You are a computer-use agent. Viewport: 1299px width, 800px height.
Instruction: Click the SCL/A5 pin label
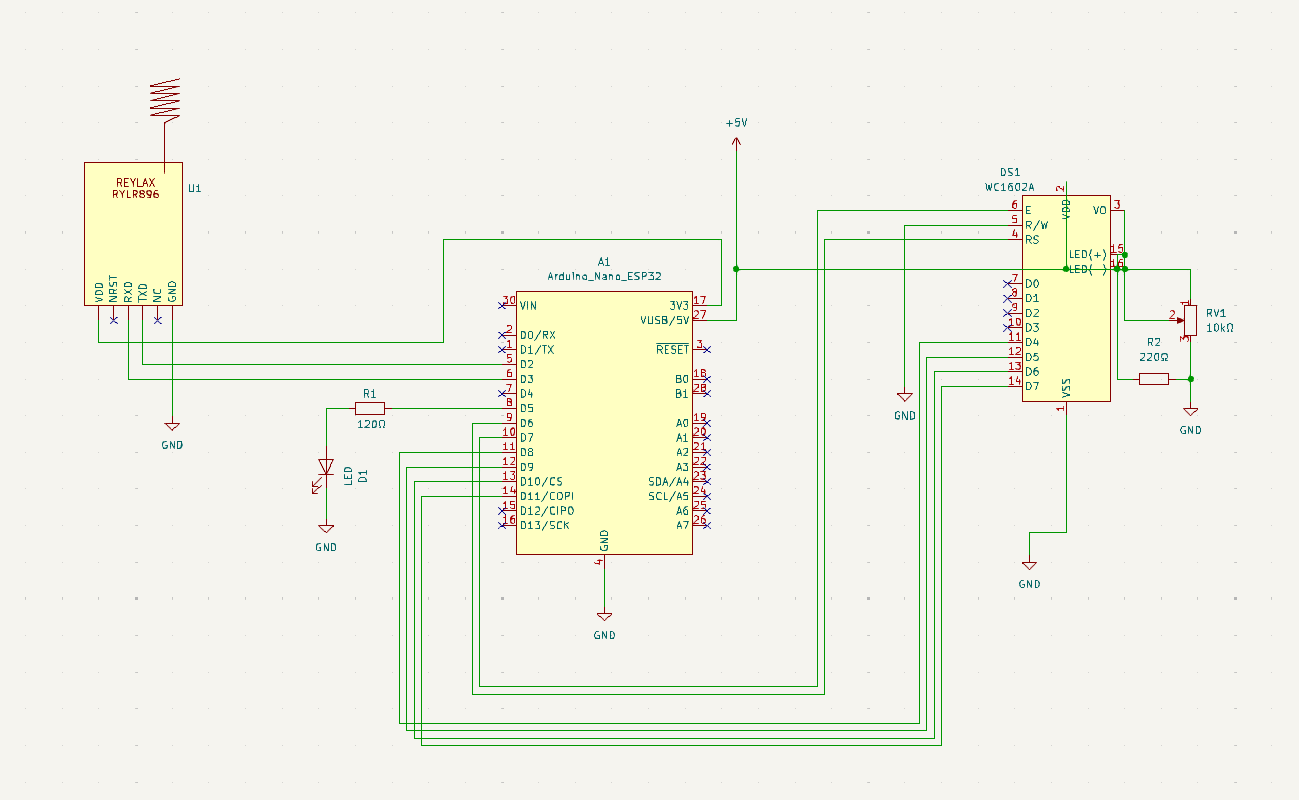[668, 496]
